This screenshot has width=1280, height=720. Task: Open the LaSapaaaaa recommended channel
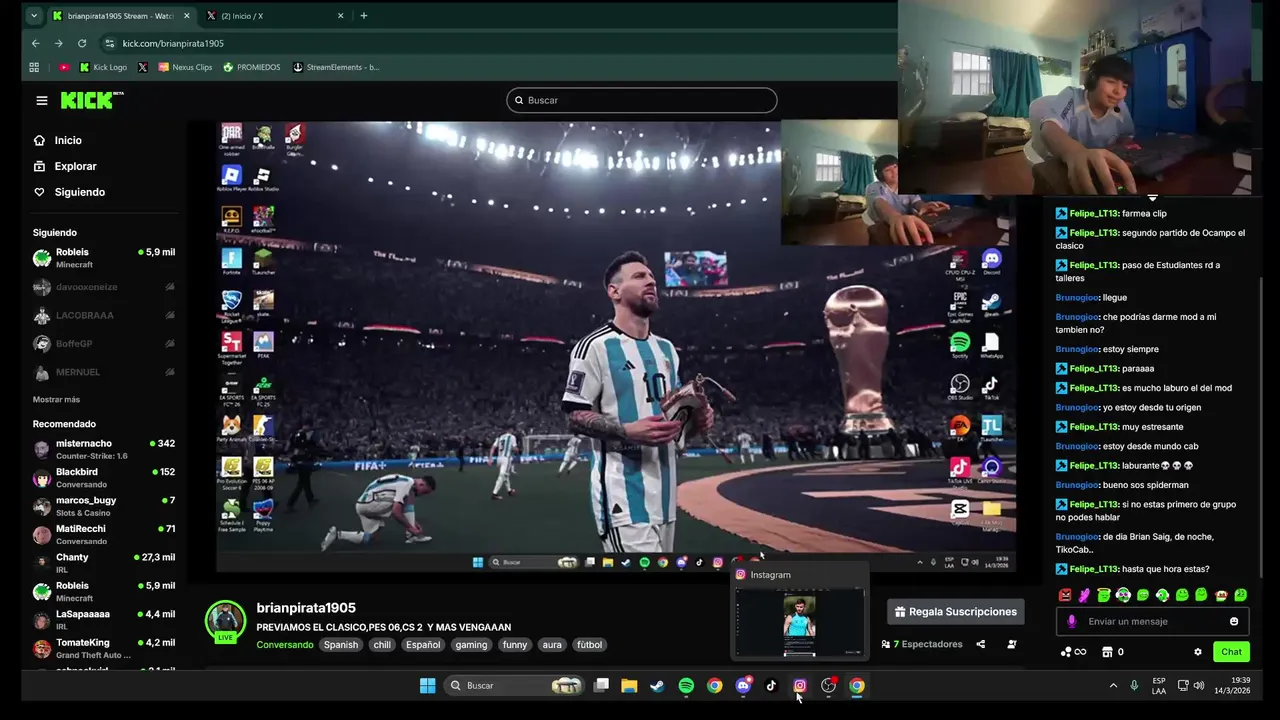pyautogui.click(x=104, y=620)
